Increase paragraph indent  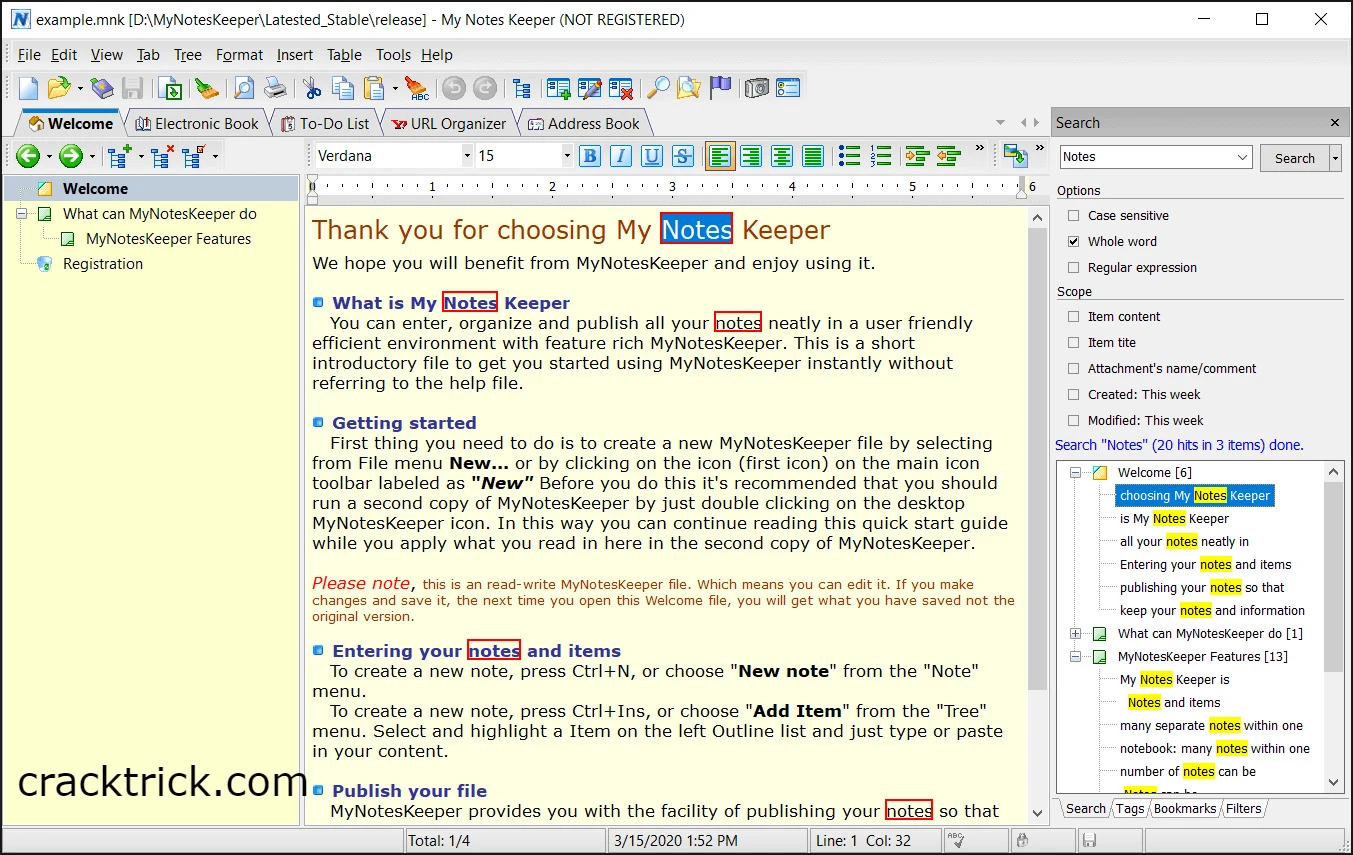coord(917,156)
